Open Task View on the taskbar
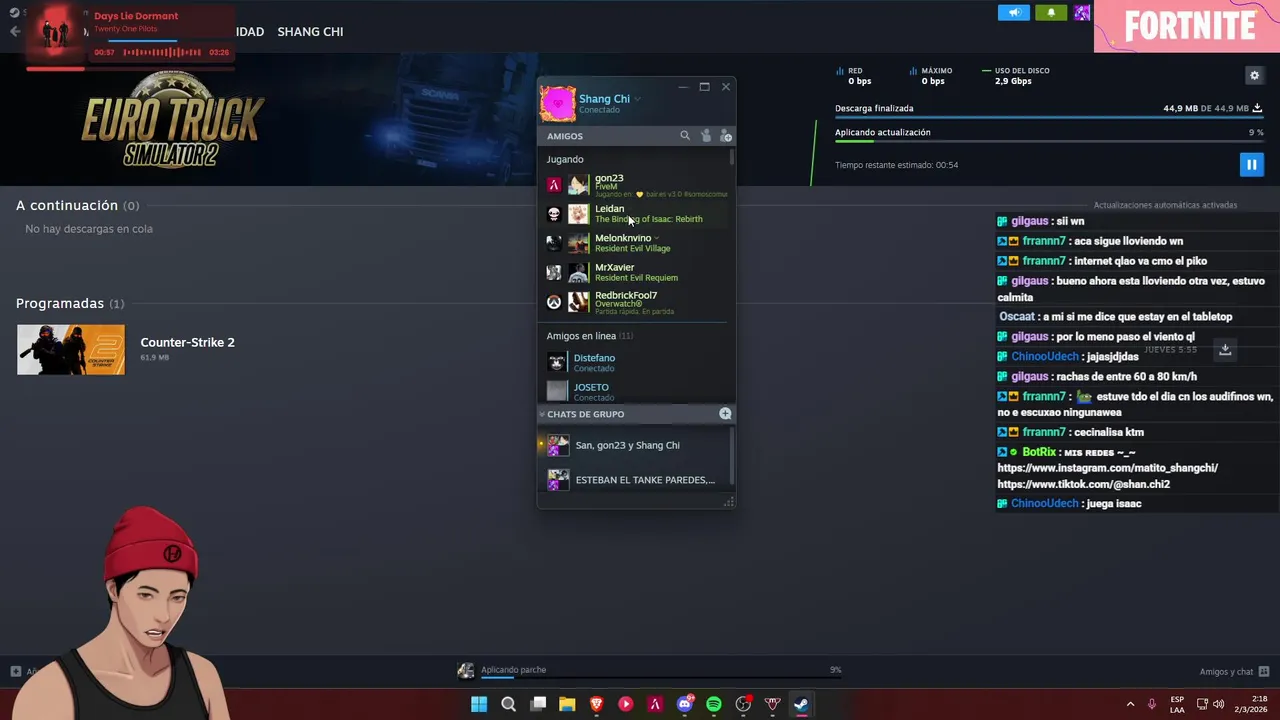1280x720 pixels. click(538, 704)
